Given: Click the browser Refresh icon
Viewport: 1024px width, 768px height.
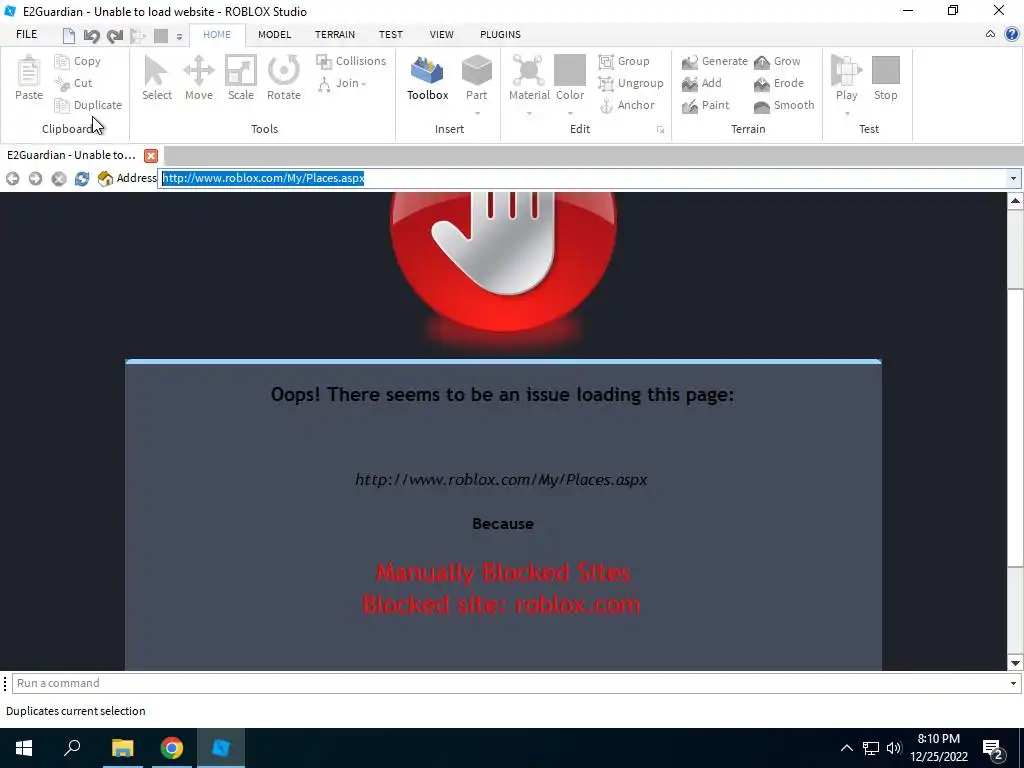Looking at the screenshot, I should click(82, 178).
